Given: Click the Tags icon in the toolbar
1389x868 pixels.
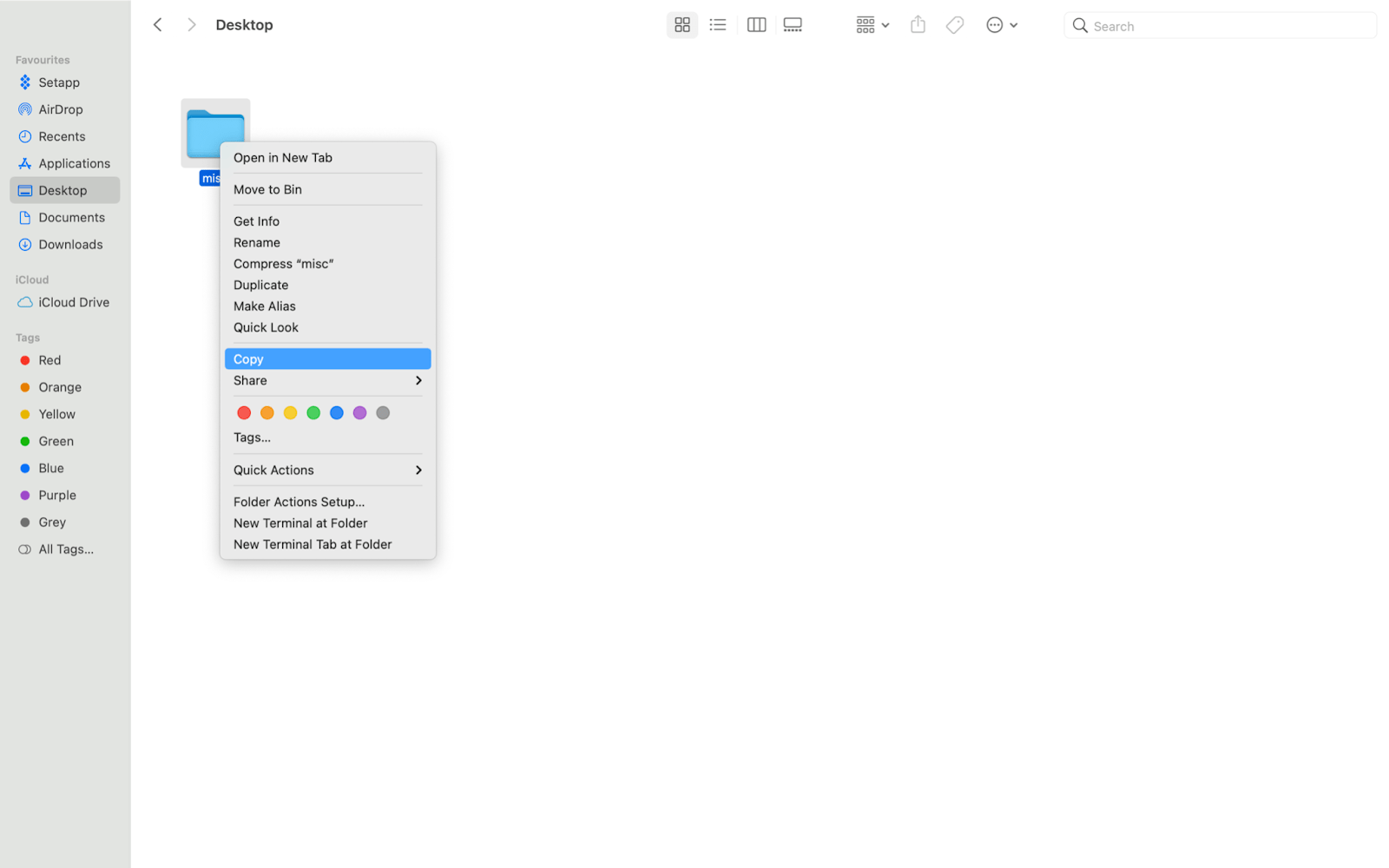Looking at the screenshot, I should 954,24.
